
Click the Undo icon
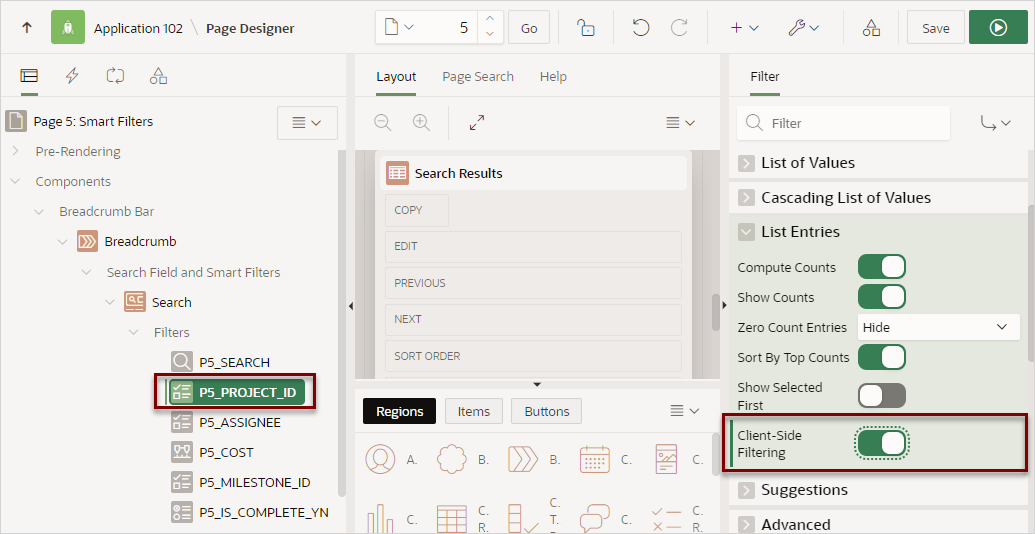coord(640,28)
